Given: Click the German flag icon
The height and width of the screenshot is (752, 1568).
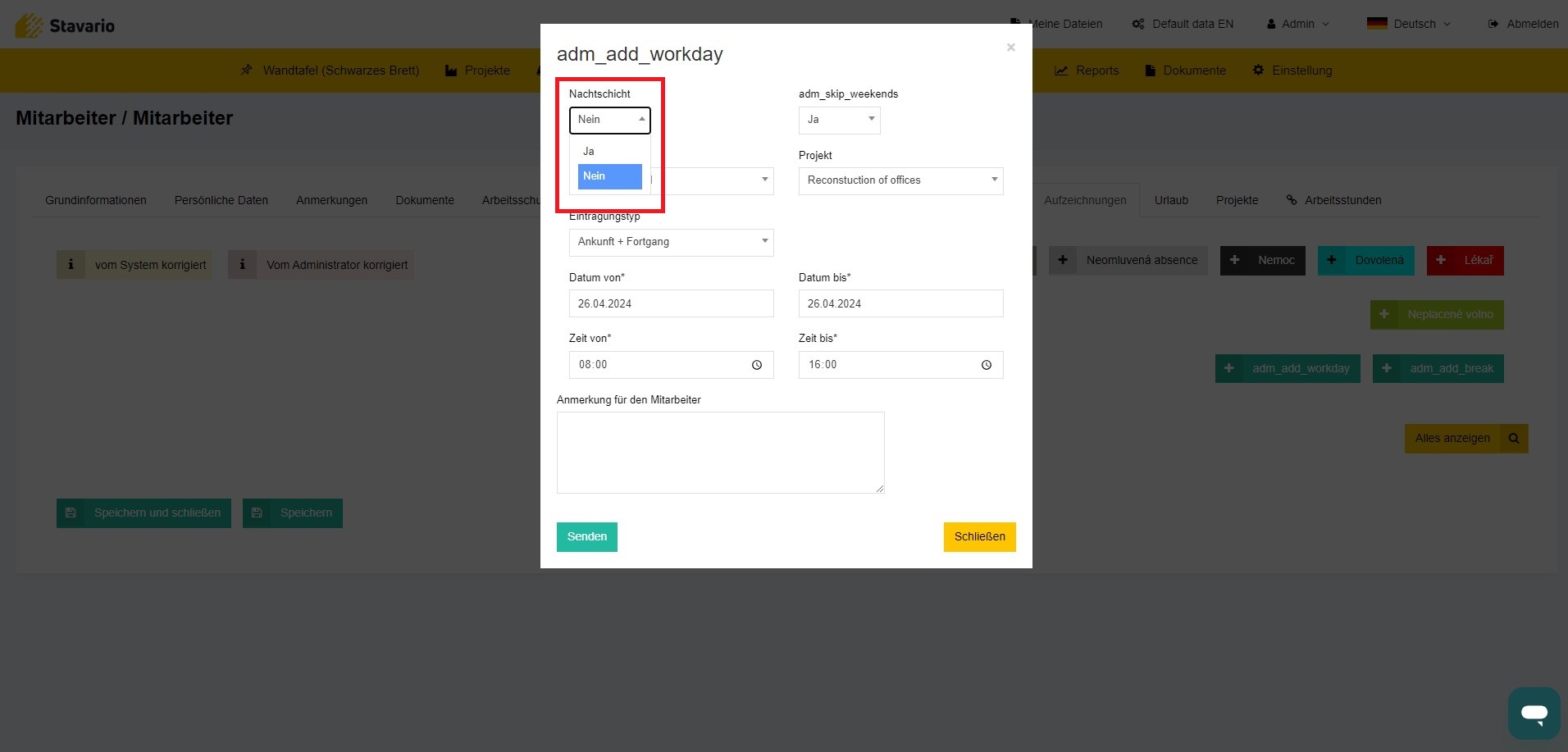Looking at the screenshot, I should 1377,24.
